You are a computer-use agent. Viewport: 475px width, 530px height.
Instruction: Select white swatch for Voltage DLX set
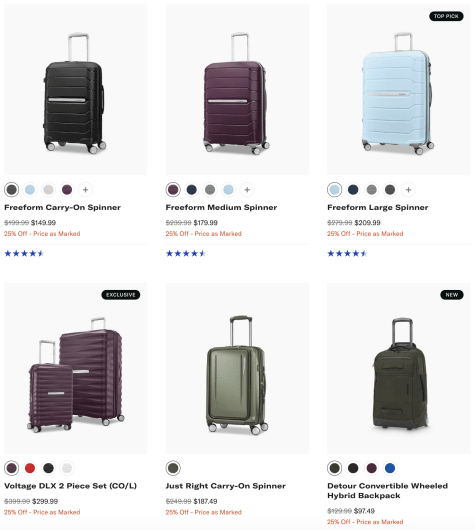click(67, 468)
